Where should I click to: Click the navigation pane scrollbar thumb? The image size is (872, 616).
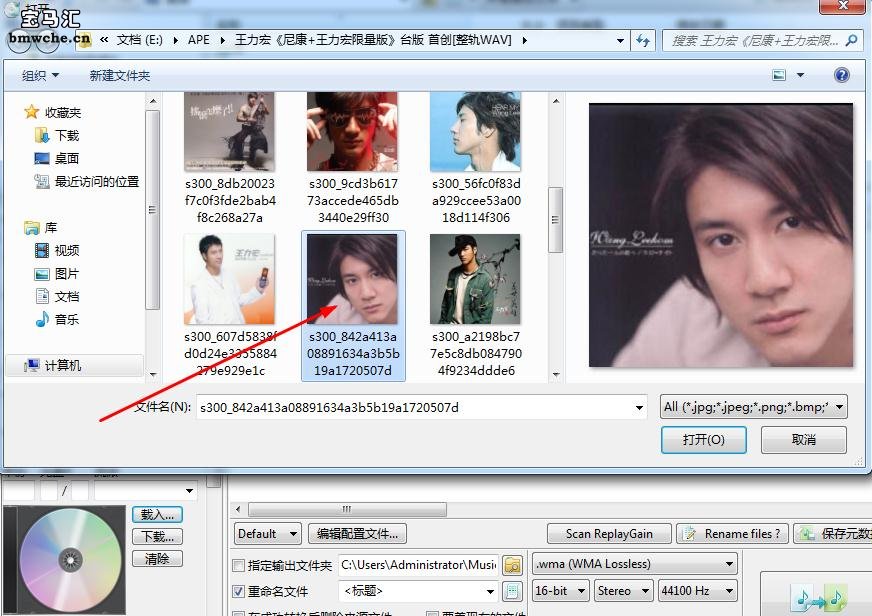(152, 210)
